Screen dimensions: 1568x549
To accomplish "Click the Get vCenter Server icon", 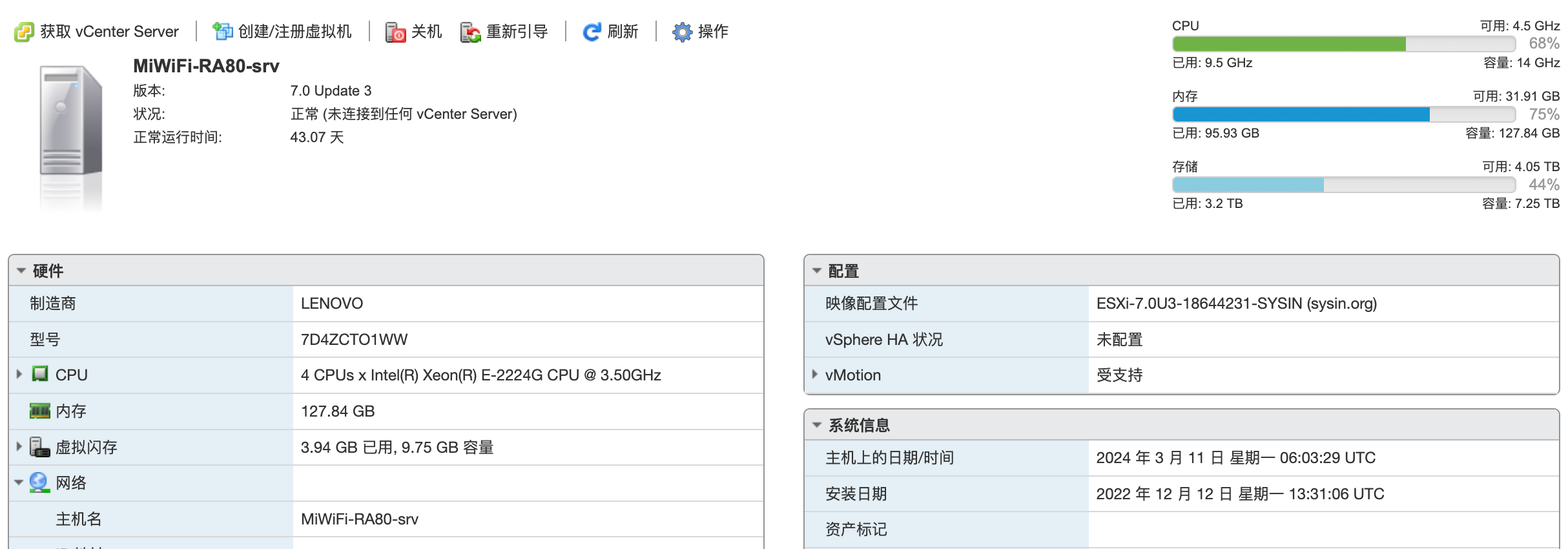I will [24, 32].
